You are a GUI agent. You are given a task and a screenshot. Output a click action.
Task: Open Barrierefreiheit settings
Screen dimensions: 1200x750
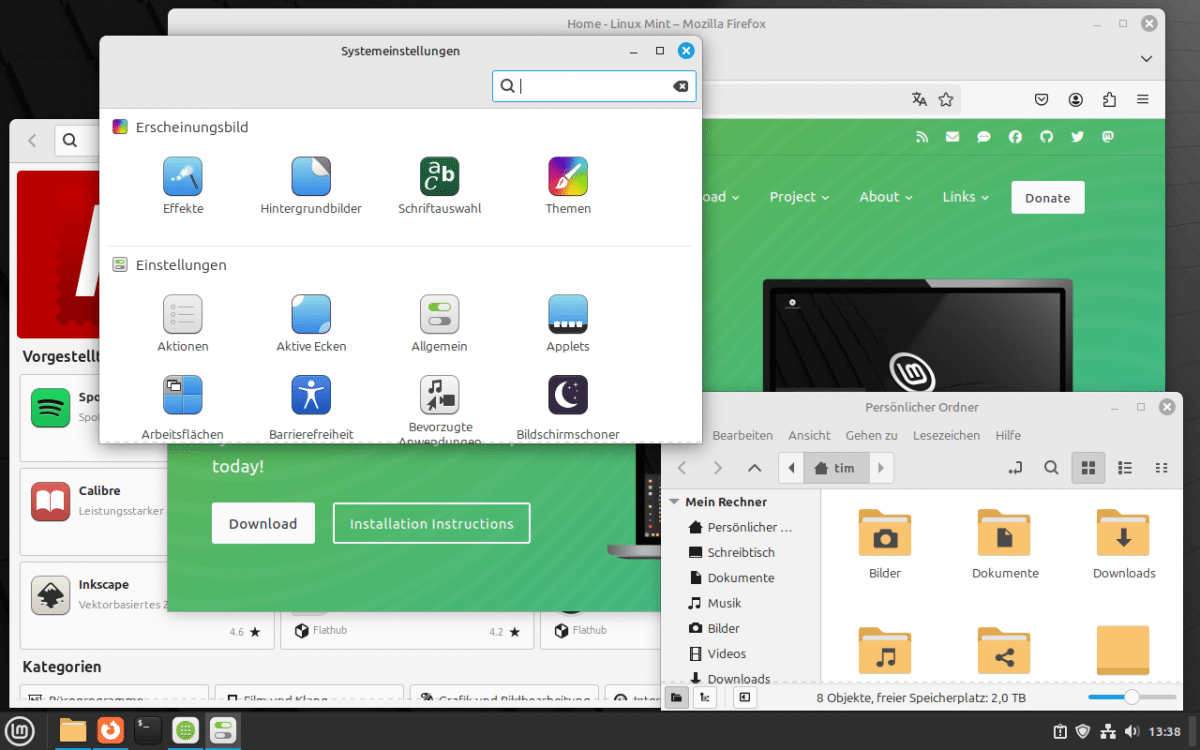click(311, 408)
